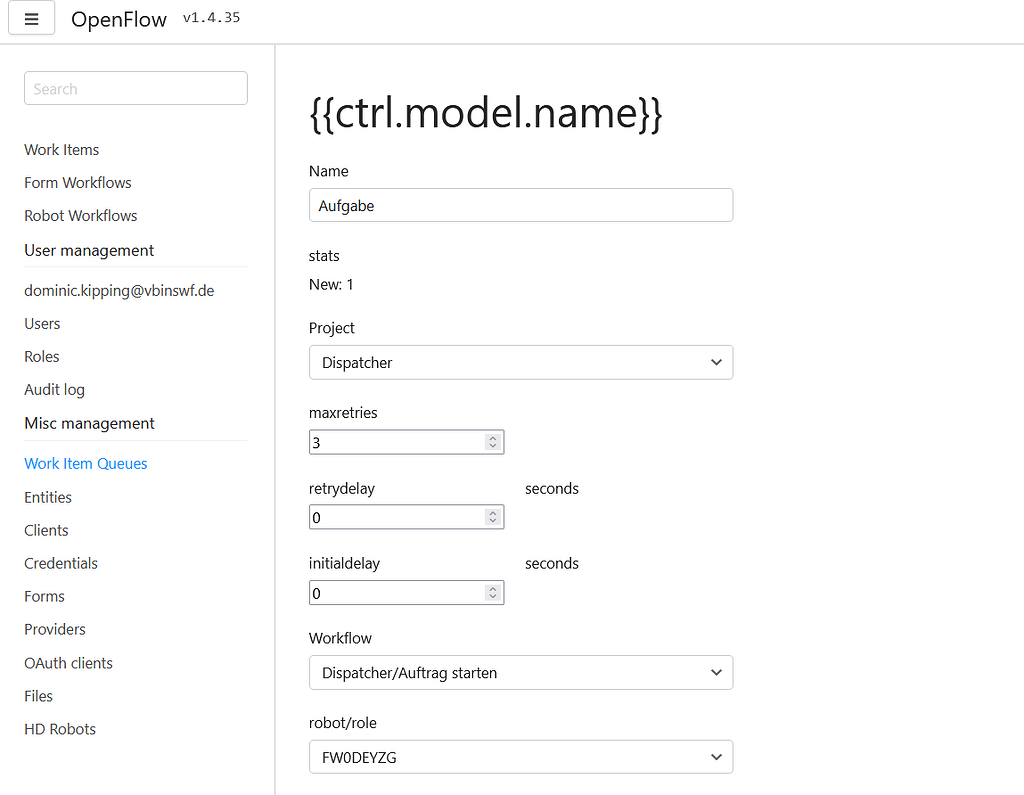Image resolution: width=1024 pixels, height=795 pixels.
Task: Open OAuth clients
Action: pyautogui.click(x=68, y=662)
